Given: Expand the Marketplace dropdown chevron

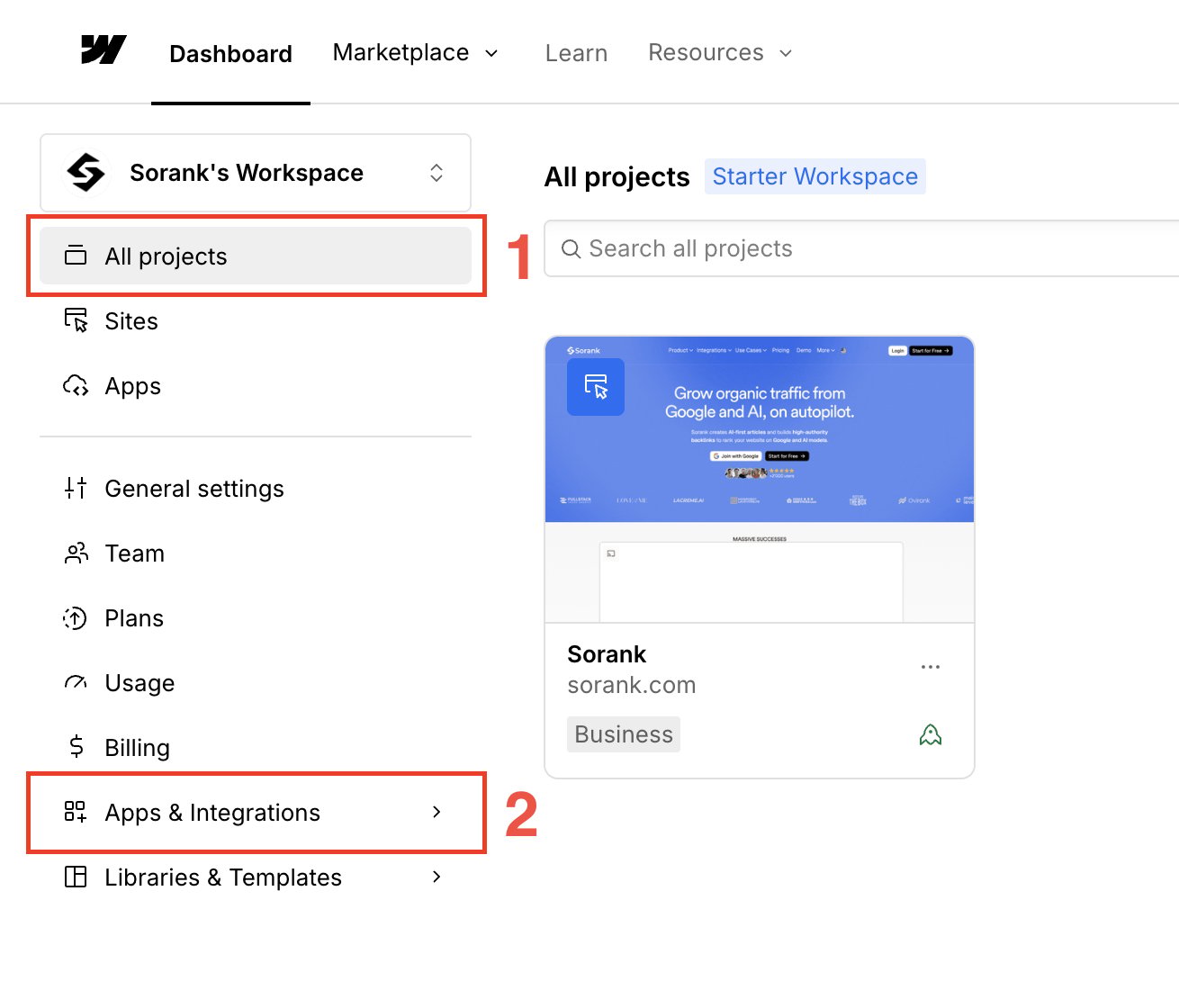Looking at the screenshot, I should (x=491, y=53).
